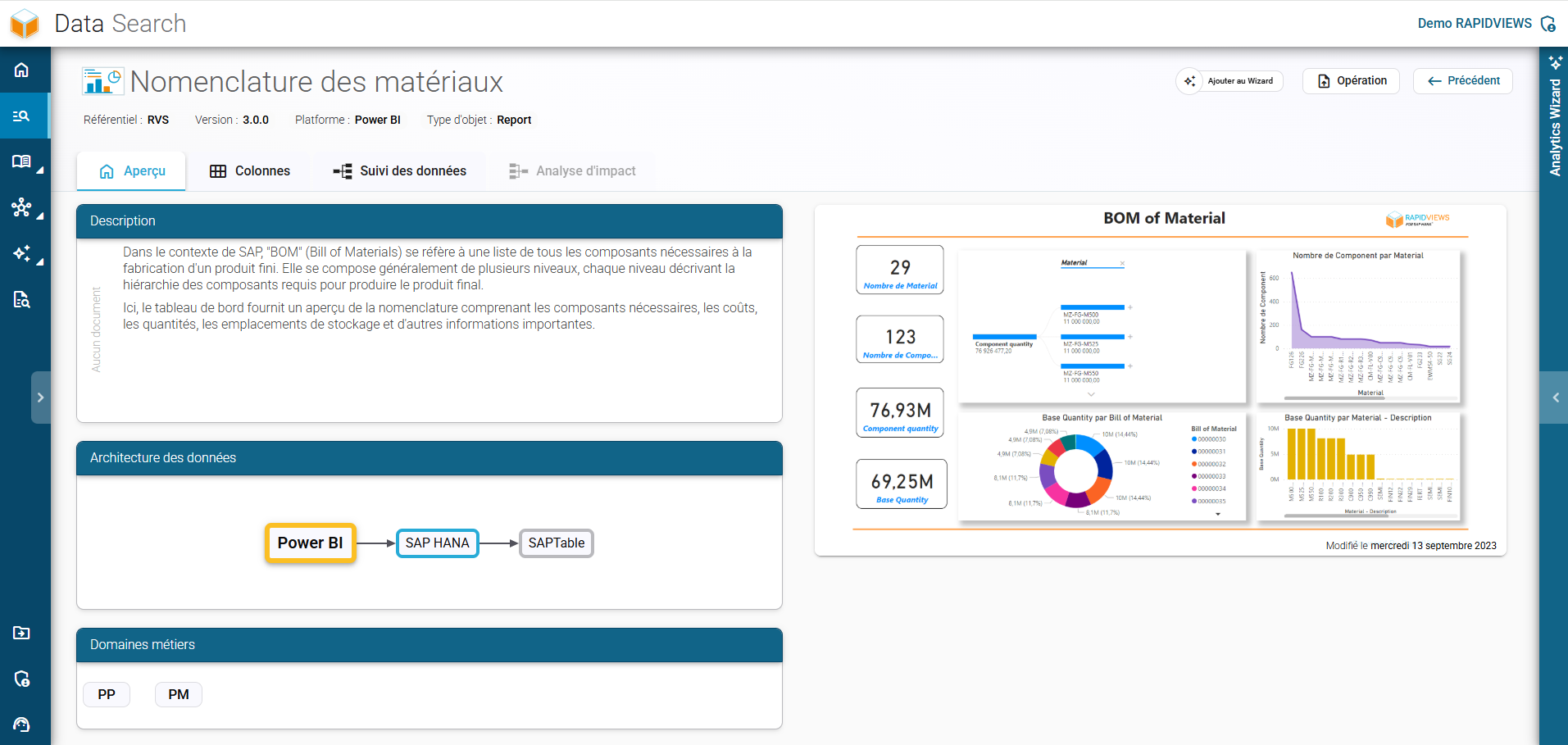Click the Analytics Wizard vertical label

(1555, 127)
